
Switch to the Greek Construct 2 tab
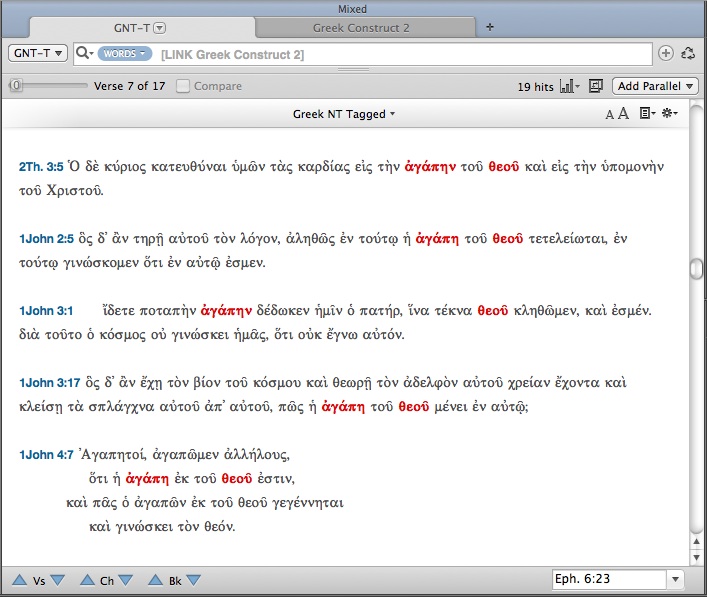point(364,28)
